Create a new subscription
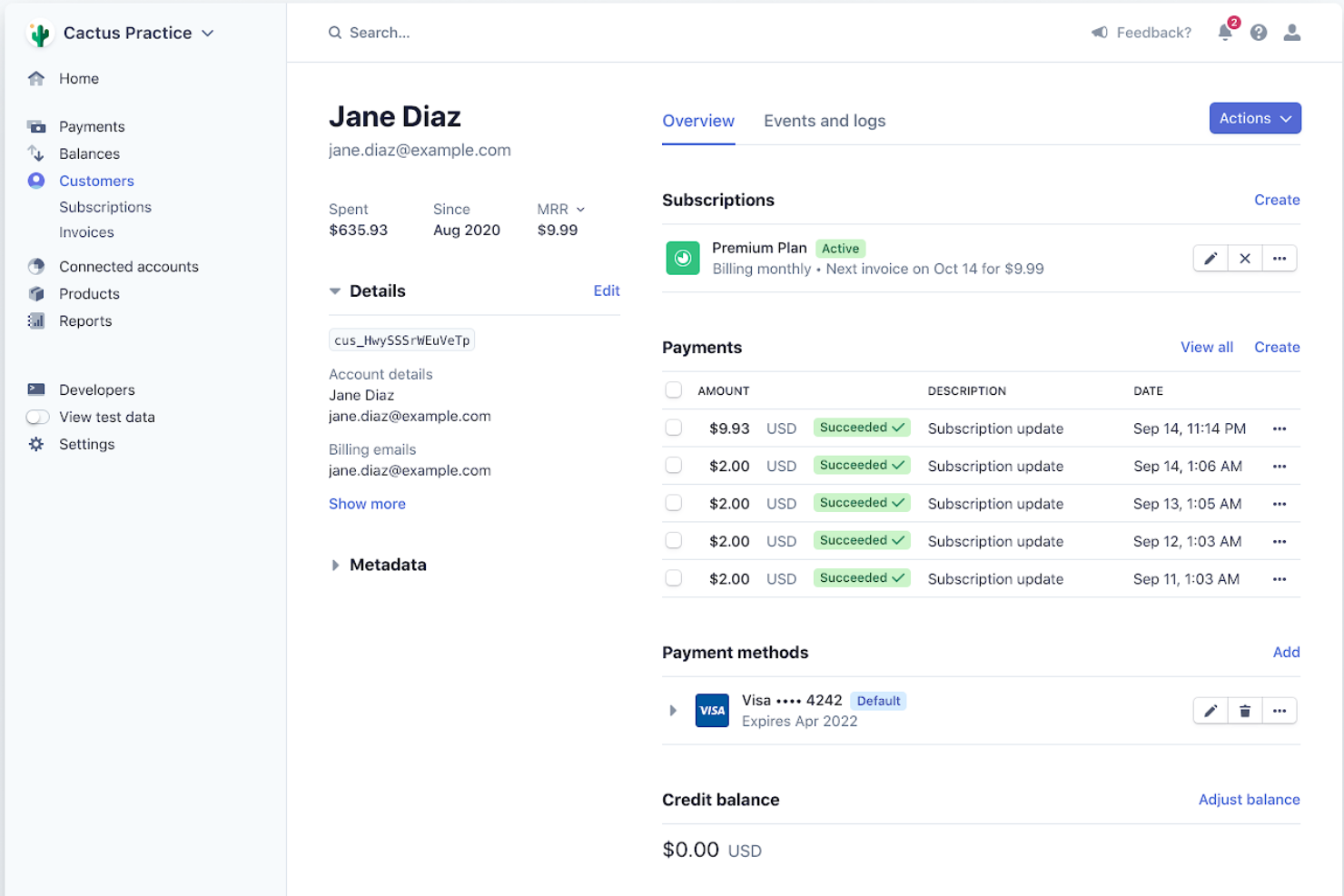 coord(1277,200)
